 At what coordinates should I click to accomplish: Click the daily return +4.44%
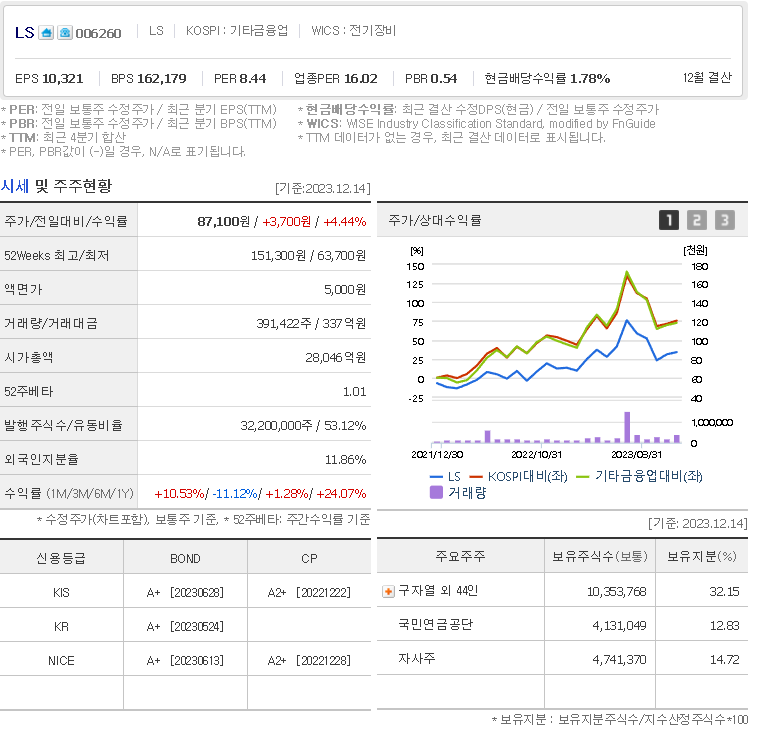point(345,221)
